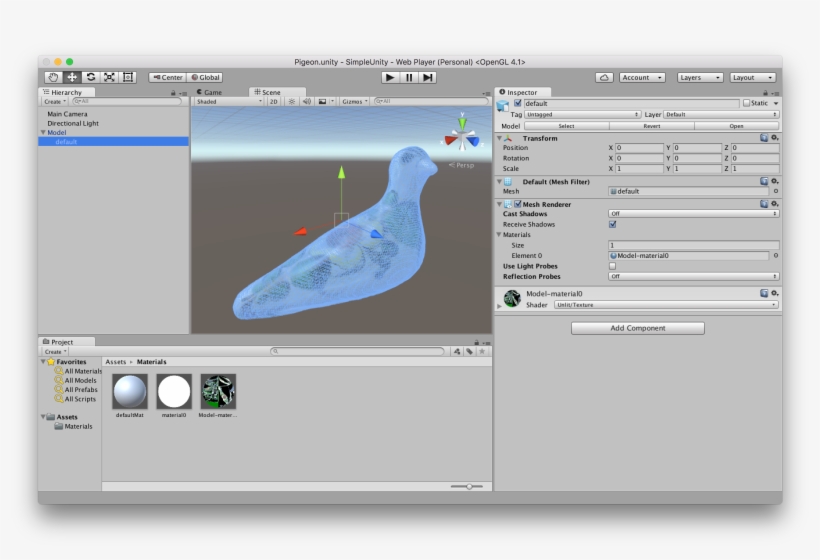Check the Static checkbox

[746, 103]
